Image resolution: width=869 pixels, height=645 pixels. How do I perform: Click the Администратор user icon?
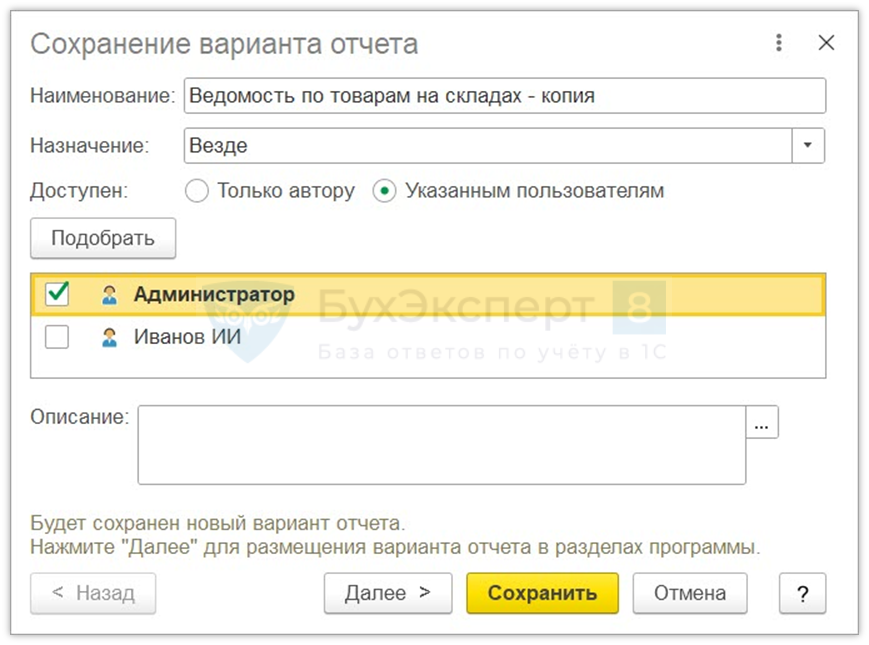pyautogui.click(x=109, y=295)
